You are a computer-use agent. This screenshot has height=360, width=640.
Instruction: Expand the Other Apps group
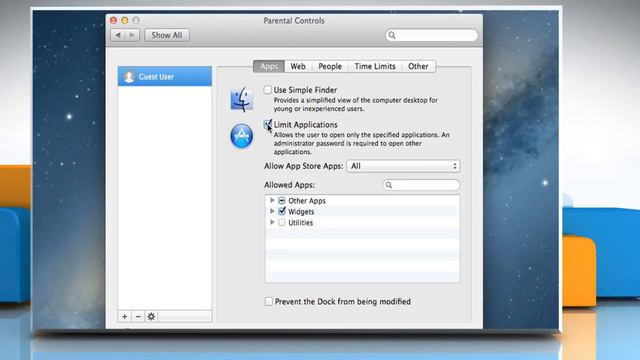tap(272, 200)
